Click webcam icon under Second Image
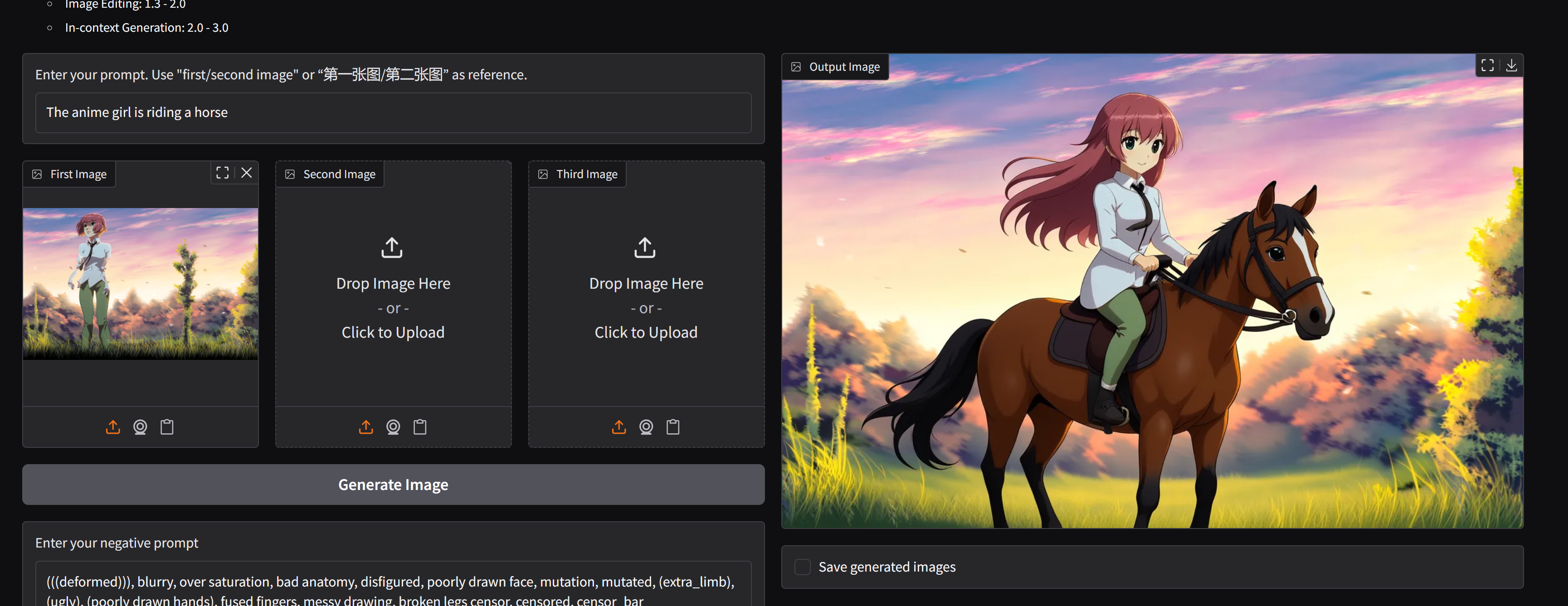 393,427
